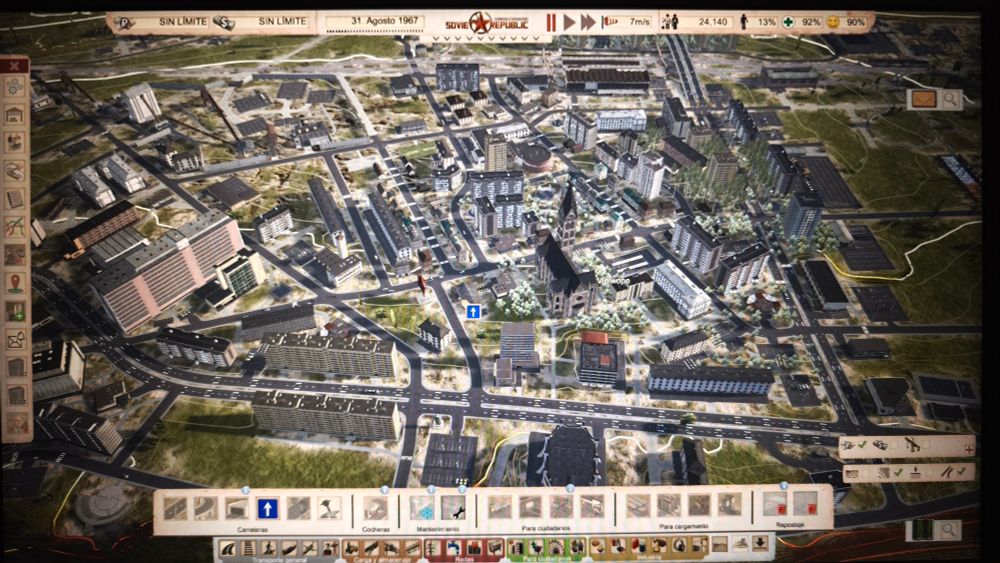Select the snowflake depot icon under Mantenimiento
The image size is (1000, 563).
click(x=422, y=509)
